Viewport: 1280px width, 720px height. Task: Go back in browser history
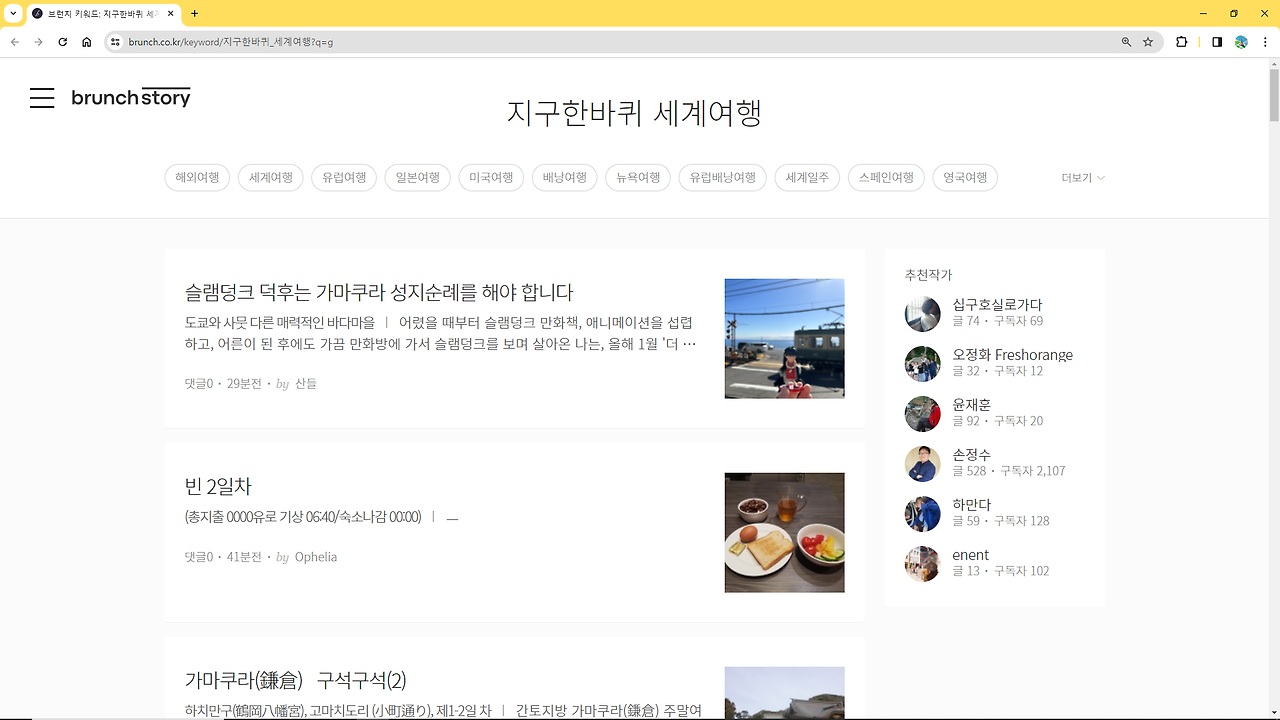pyautogui.click(x=15, y=42)
